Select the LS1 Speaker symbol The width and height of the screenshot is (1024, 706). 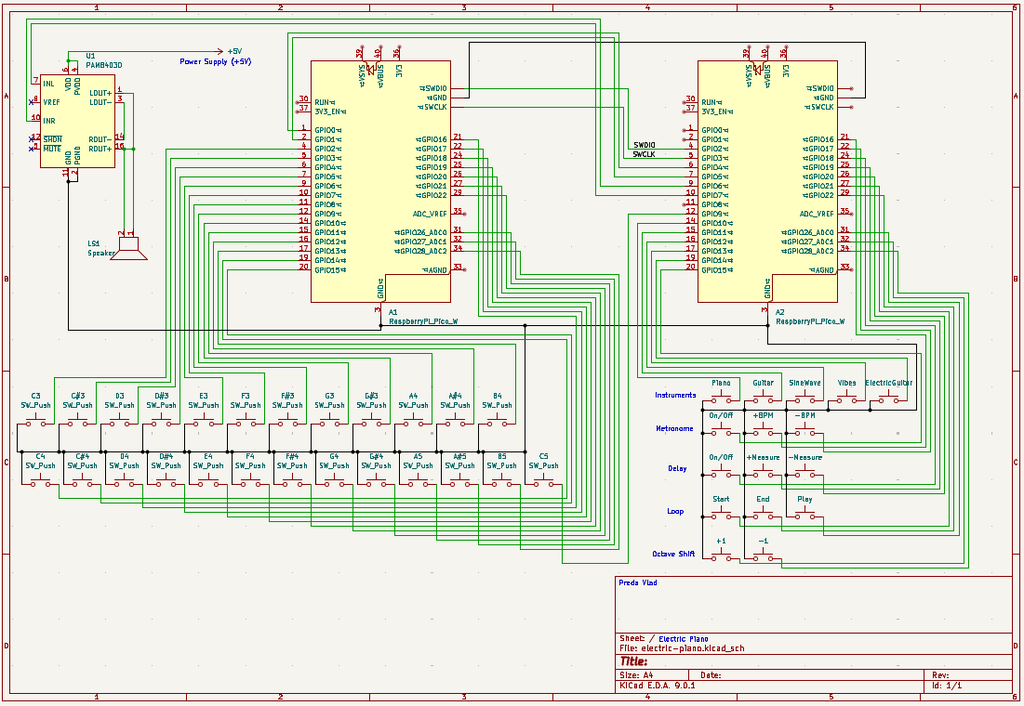pos(129,248)
